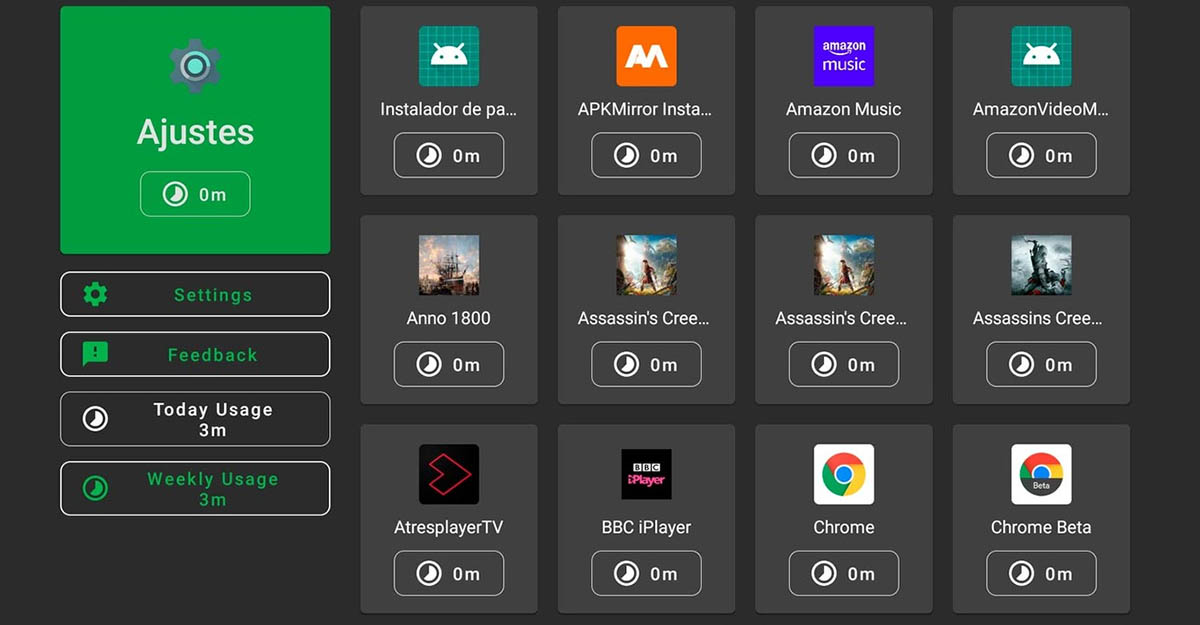Click the clock icon beside Today Usage

point(95,419)
